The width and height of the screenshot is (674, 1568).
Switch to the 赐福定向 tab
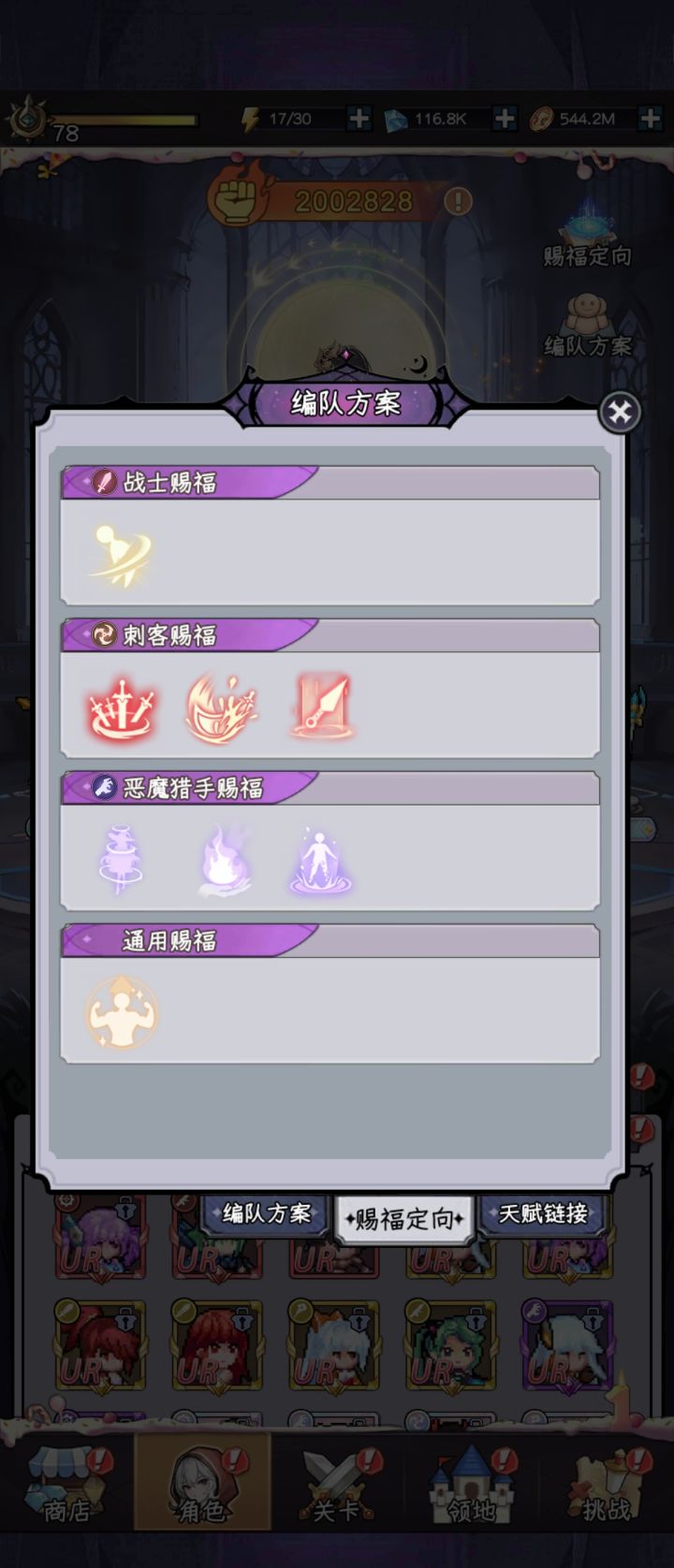coord(405,1218)
